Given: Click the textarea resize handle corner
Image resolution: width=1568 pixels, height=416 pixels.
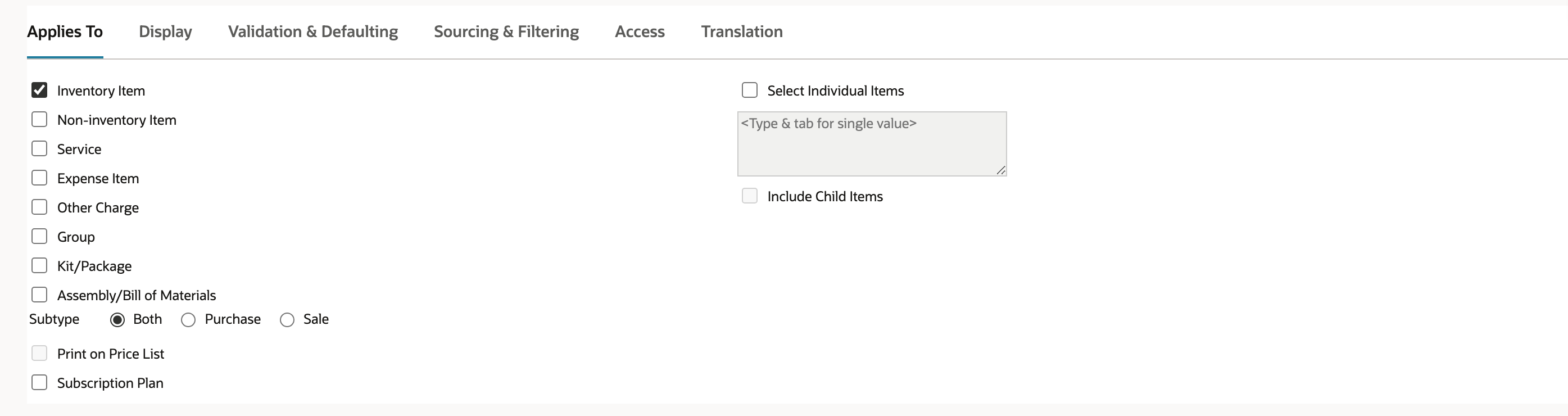Looking at the screenshot, I should [x=1001, y=170].
